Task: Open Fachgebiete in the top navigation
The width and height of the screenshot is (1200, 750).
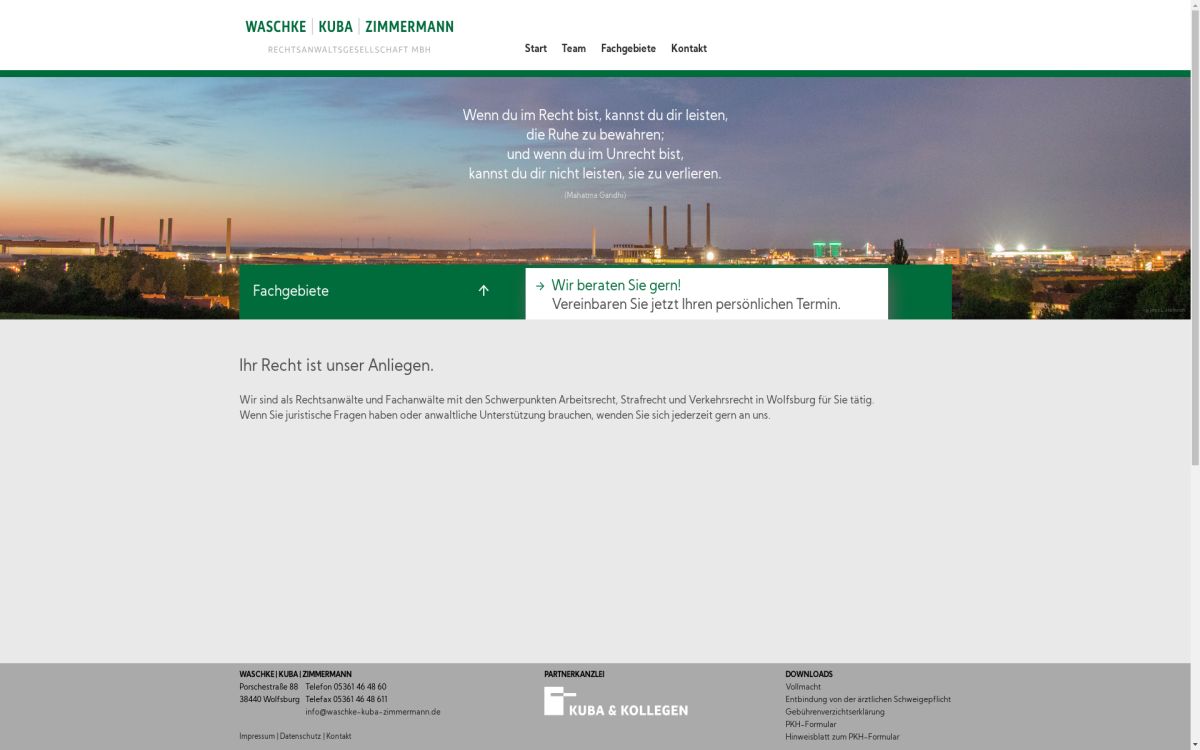Action: (x=628, y=49)
